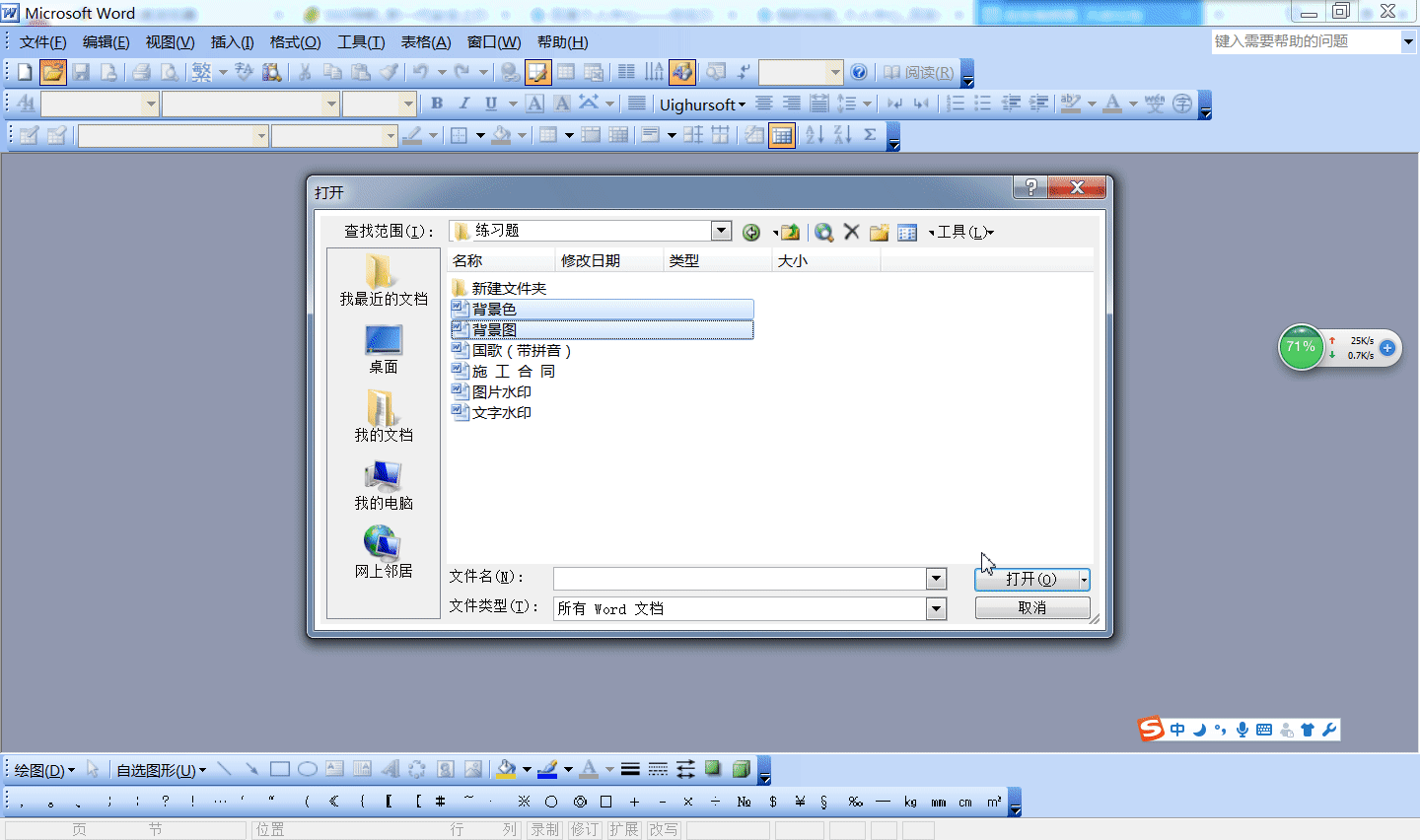Open the 打开 button's dropdown arrow
Image resolution: width=1420 pixels, height=840 pixels.
point(1084,580)
